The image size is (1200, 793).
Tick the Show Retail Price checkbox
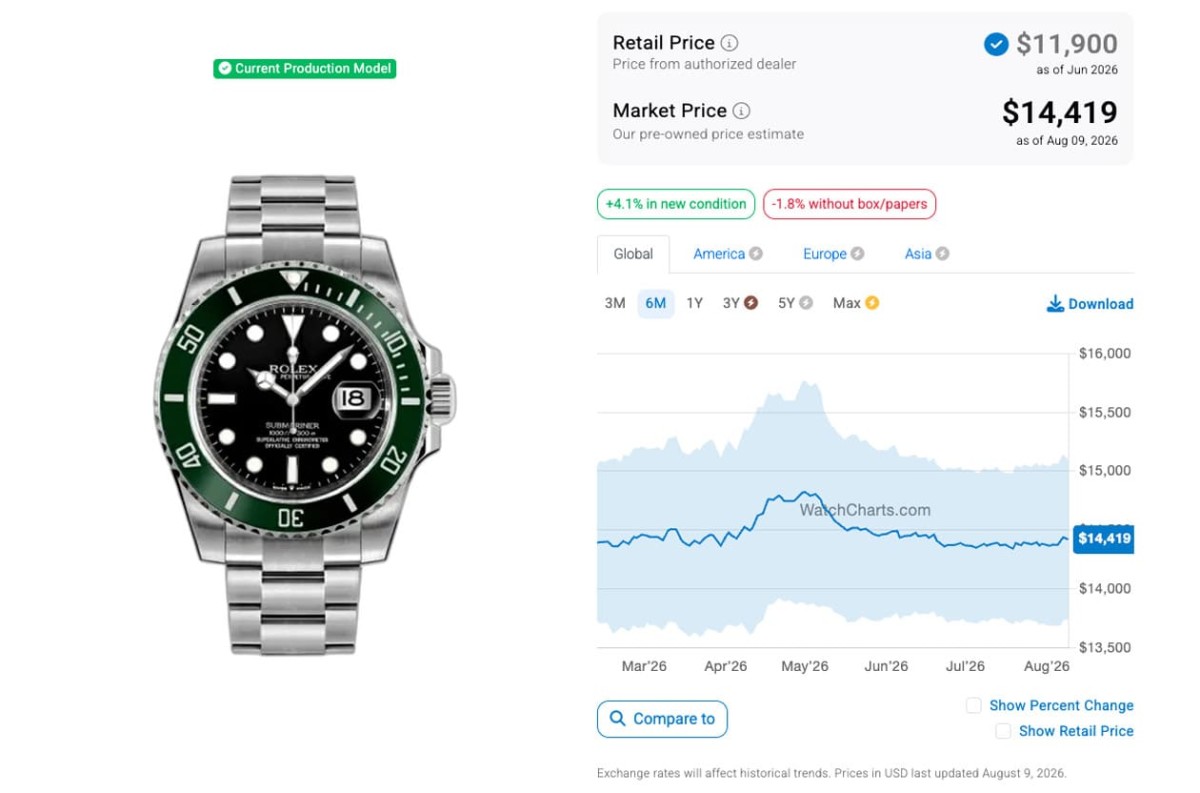click(x=1003, y=732)
